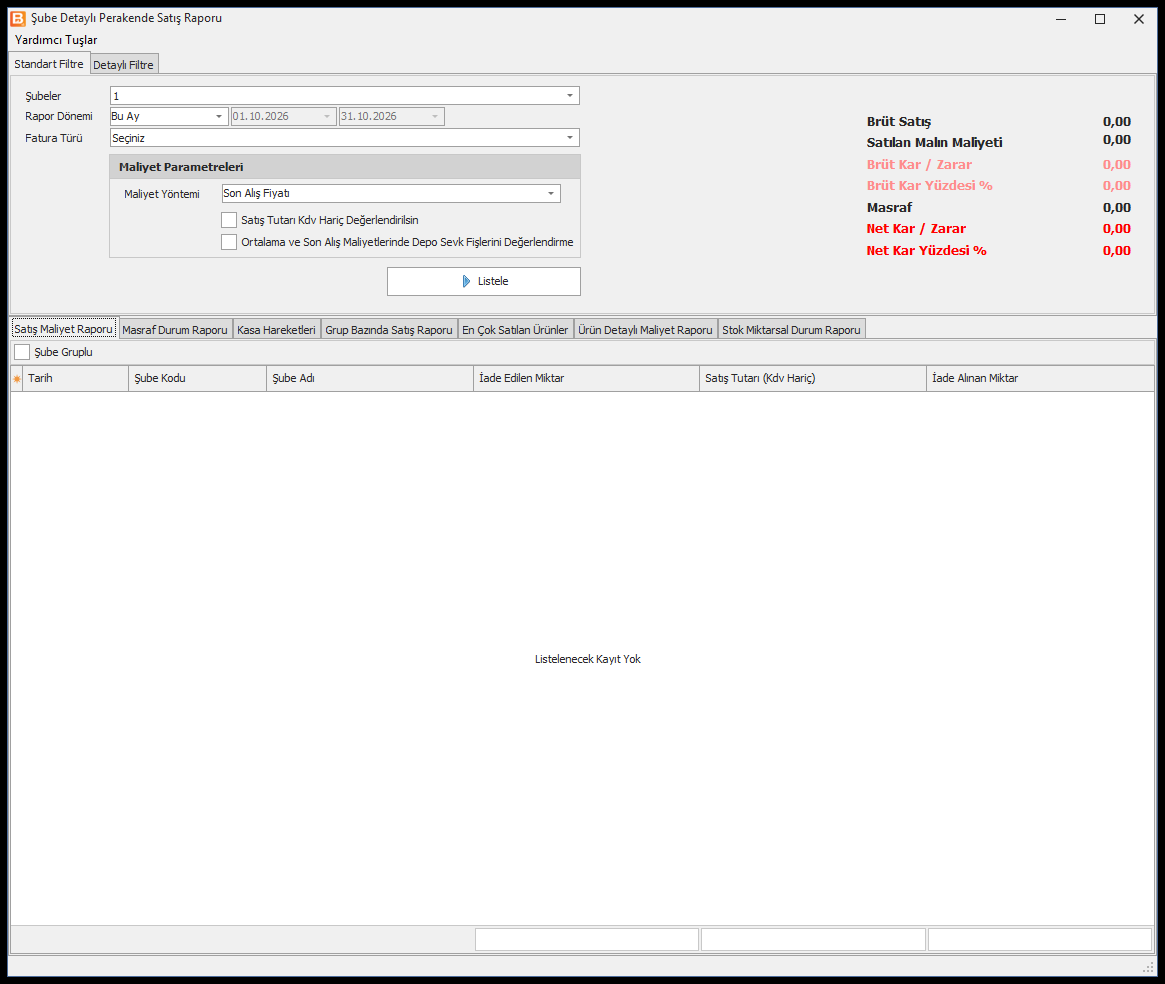Click the Listele button

484,282
